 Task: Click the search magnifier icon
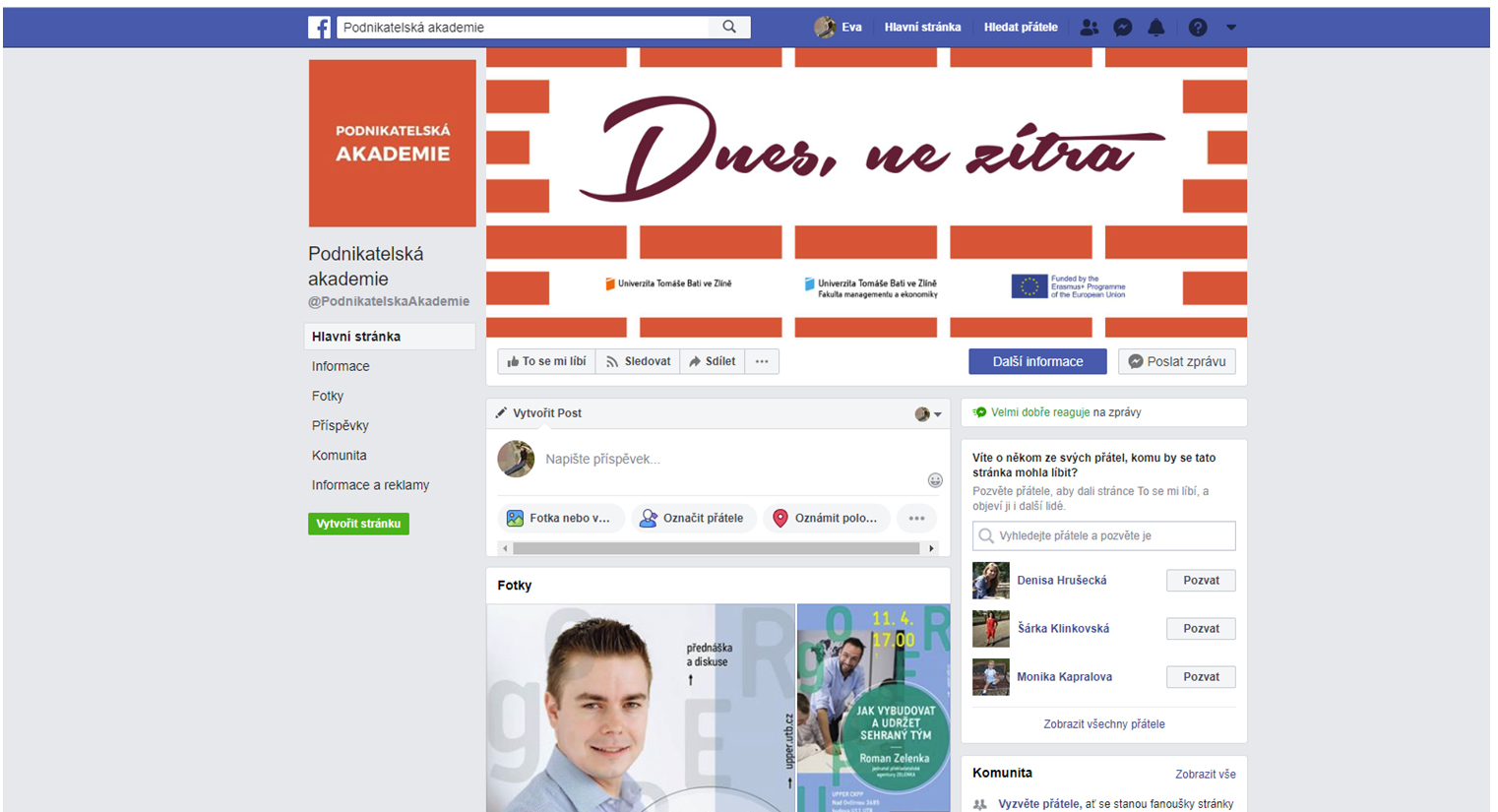click(729, 28)
